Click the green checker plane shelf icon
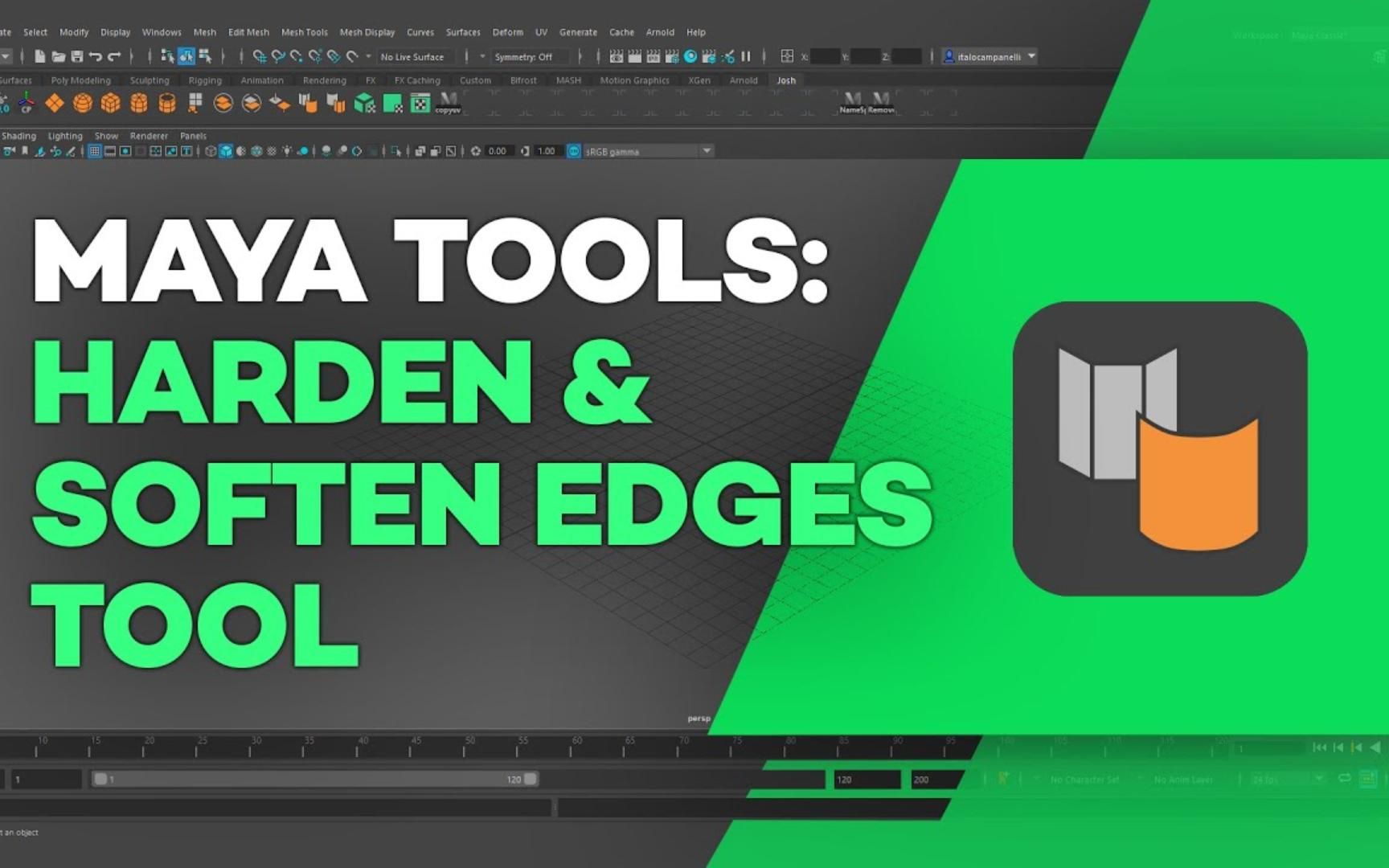The image size is (1389, 868). [393, 103]
